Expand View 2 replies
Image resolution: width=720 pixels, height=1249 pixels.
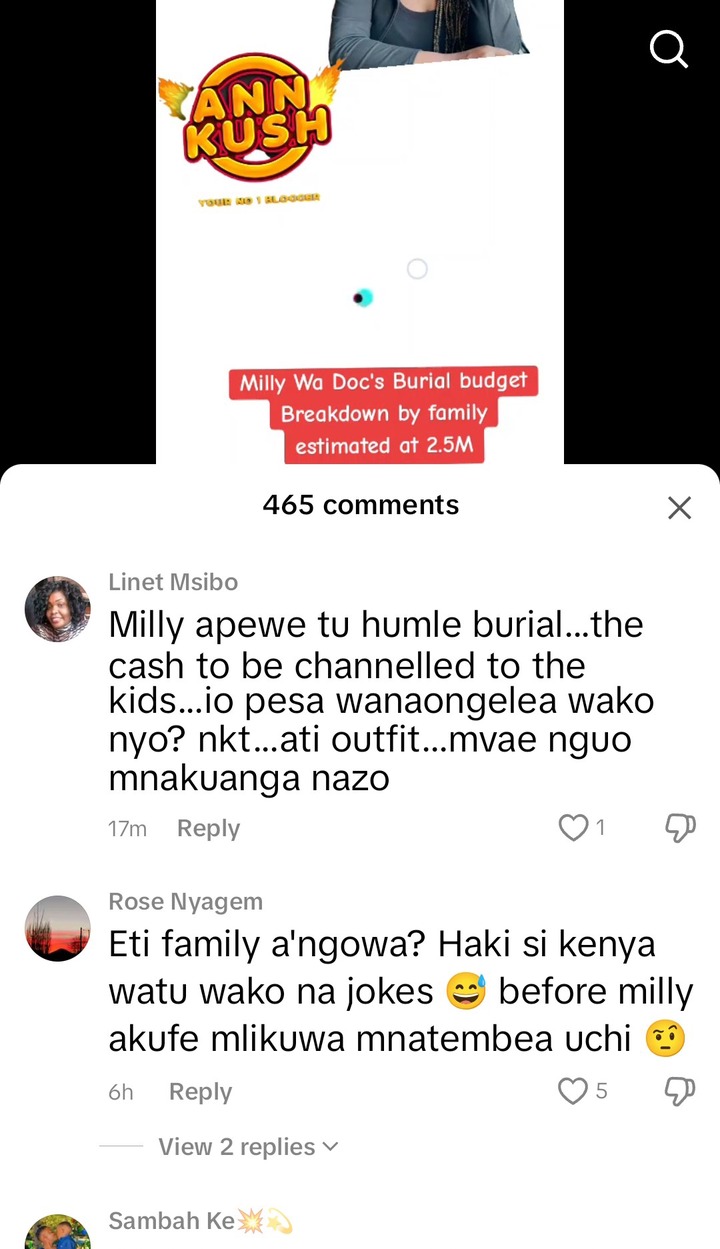point(248,1147)
